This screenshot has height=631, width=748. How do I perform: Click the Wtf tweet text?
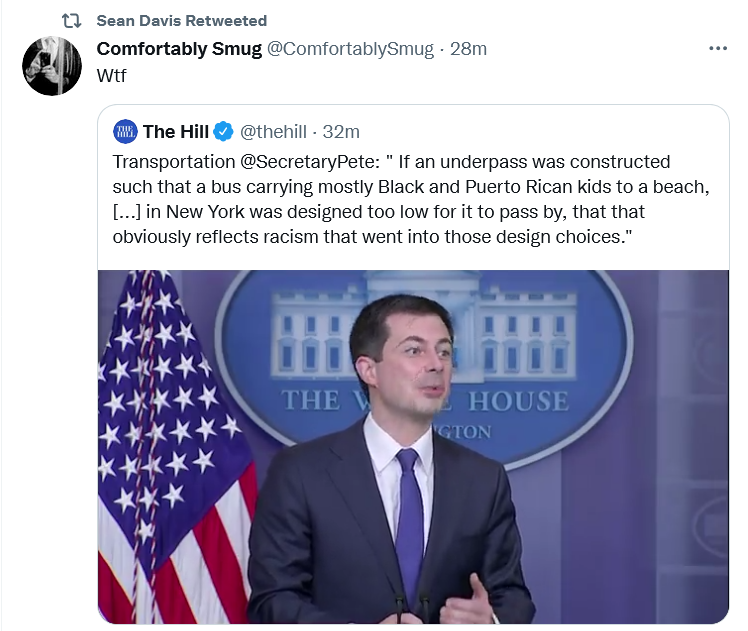tap(112, 75)
